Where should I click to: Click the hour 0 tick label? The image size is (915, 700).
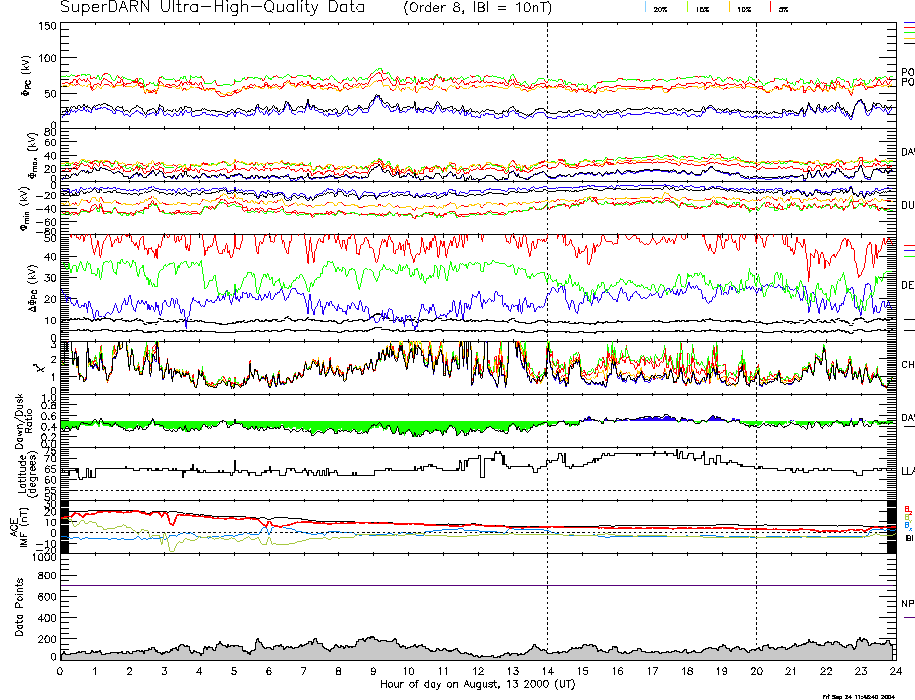60,673
